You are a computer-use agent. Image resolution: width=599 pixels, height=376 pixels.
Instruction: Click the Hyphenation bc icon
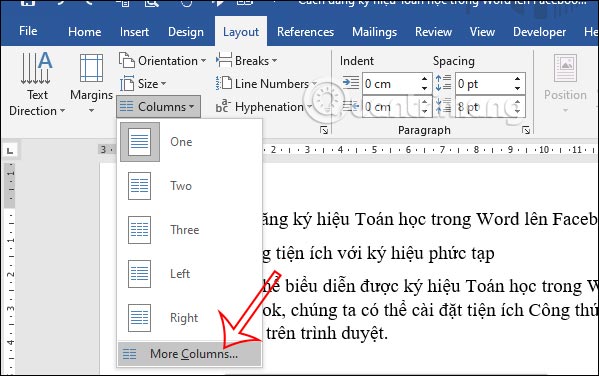pyautogui.click(x=223, y=107)
